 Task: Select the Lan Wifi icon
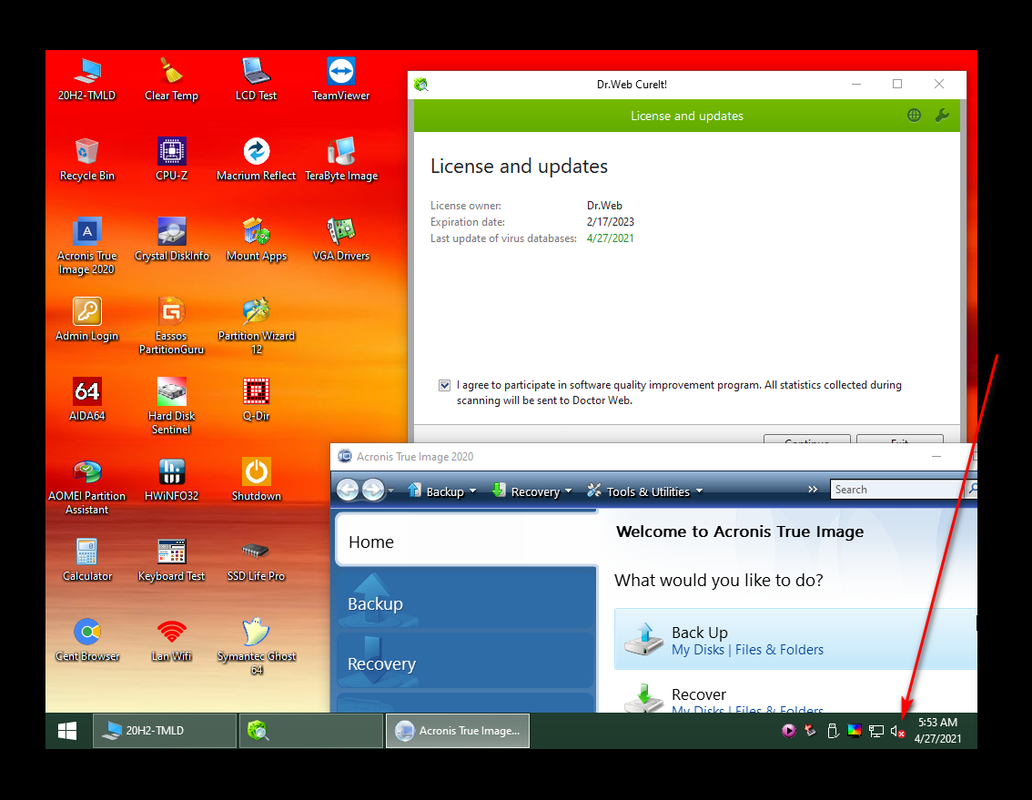point(171,641)
